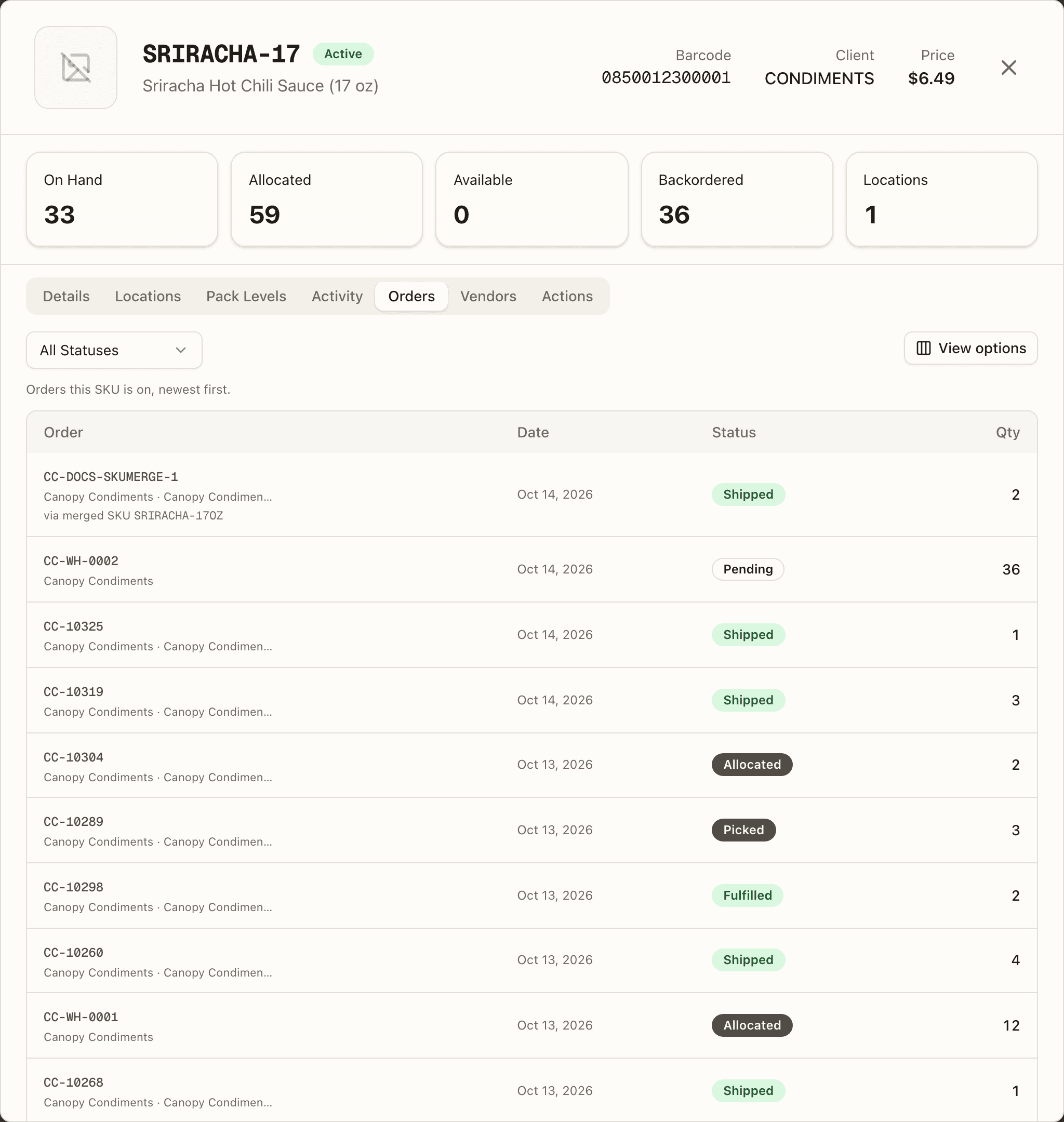Click Allocated badge on CC-10304 row
This screenshot has width=1064, height=1122.
[752, 764]
